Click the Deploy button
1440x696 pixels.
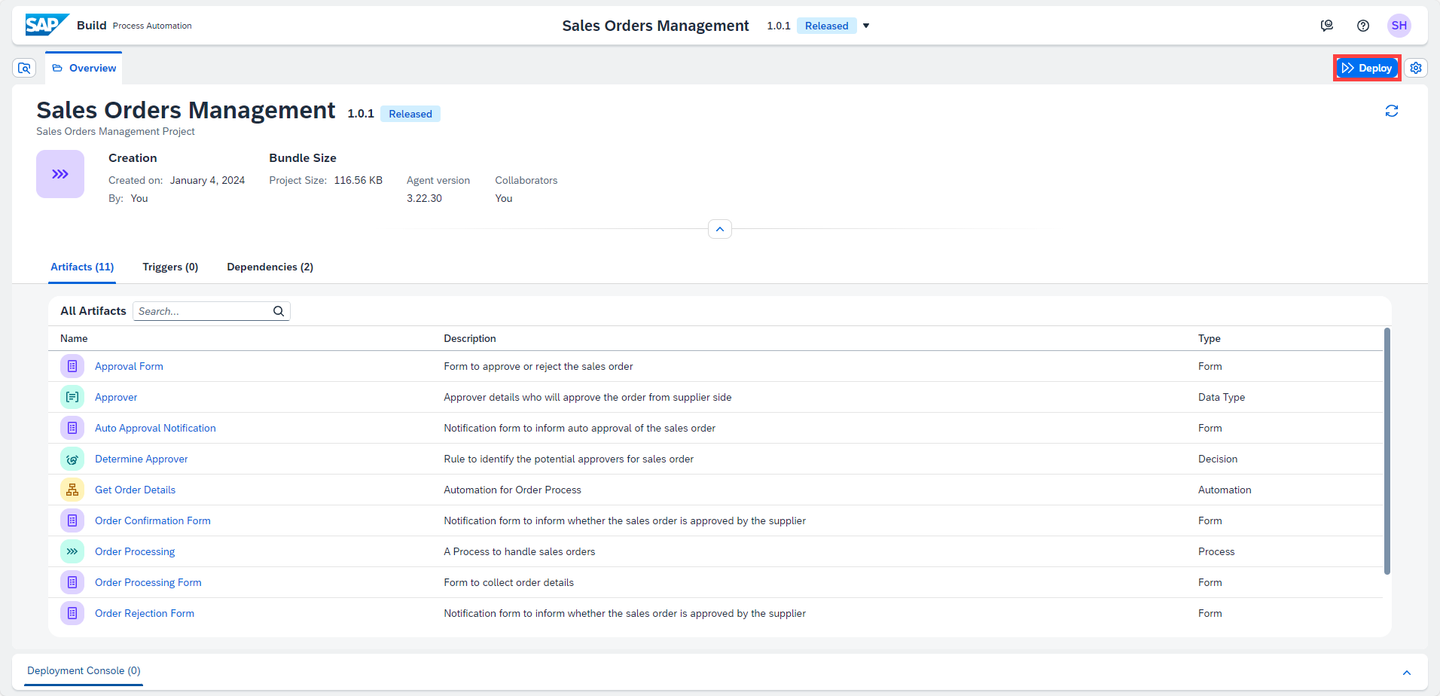pyautogui.click(x=1367, y=68)
